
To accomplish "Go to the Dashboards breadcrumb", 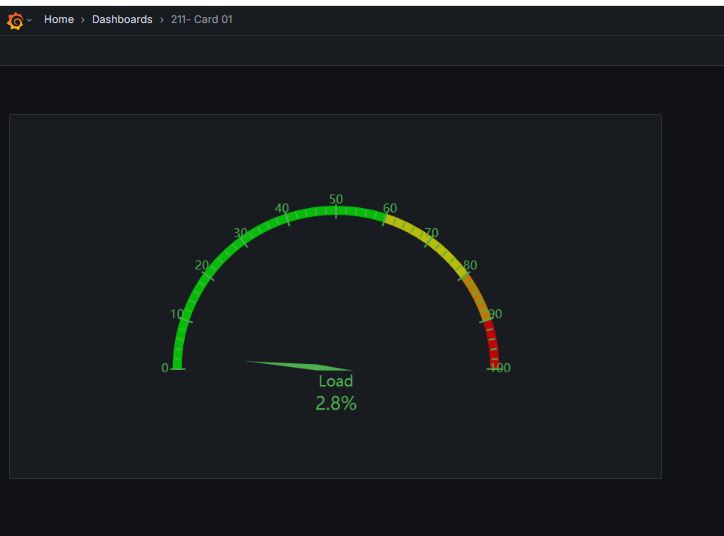I will [122, 19].
